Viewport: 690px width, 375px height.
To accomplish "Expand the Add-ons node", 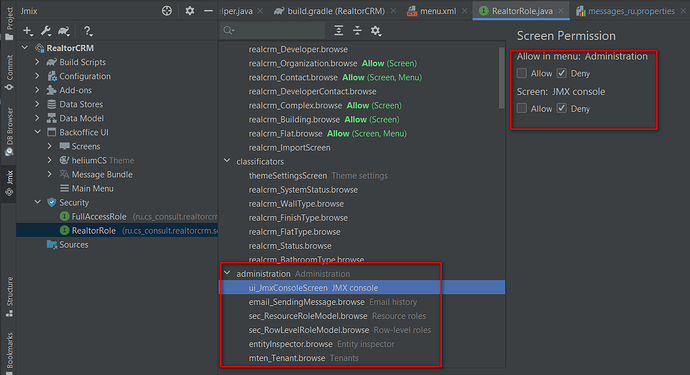I will [37, 90].
